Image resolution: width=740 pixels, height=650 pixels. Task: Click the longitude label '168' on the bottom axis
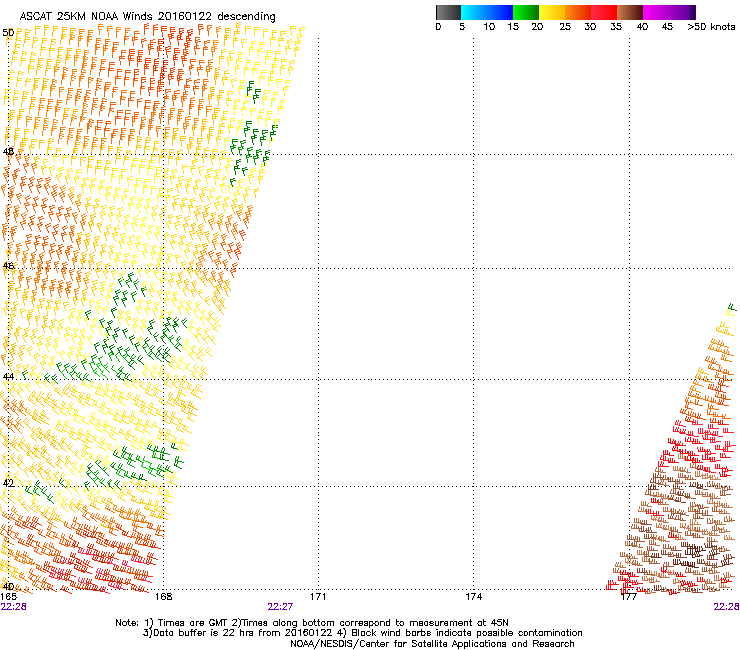click(x=163, y=597)
